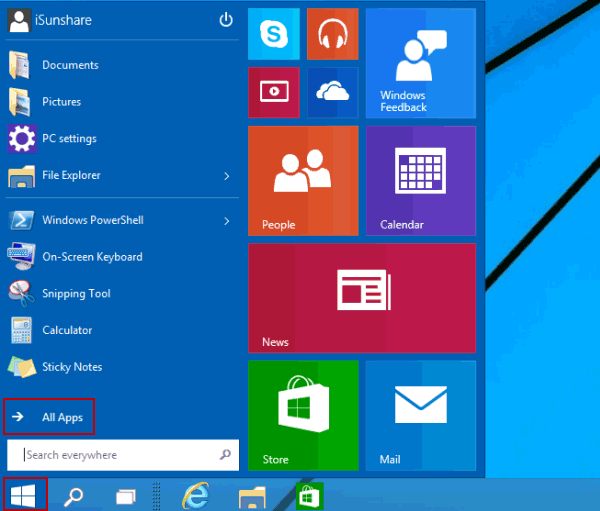Expand the File Explorer jump list arrow

click(x=227, y=176)
